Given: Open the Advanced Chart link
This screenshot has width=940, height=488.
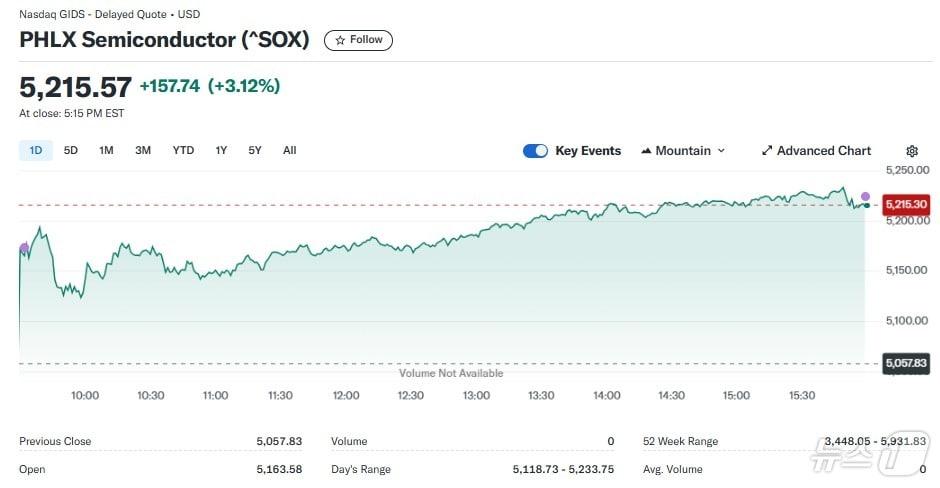Looking at the screenshot, I should point(824,151).
